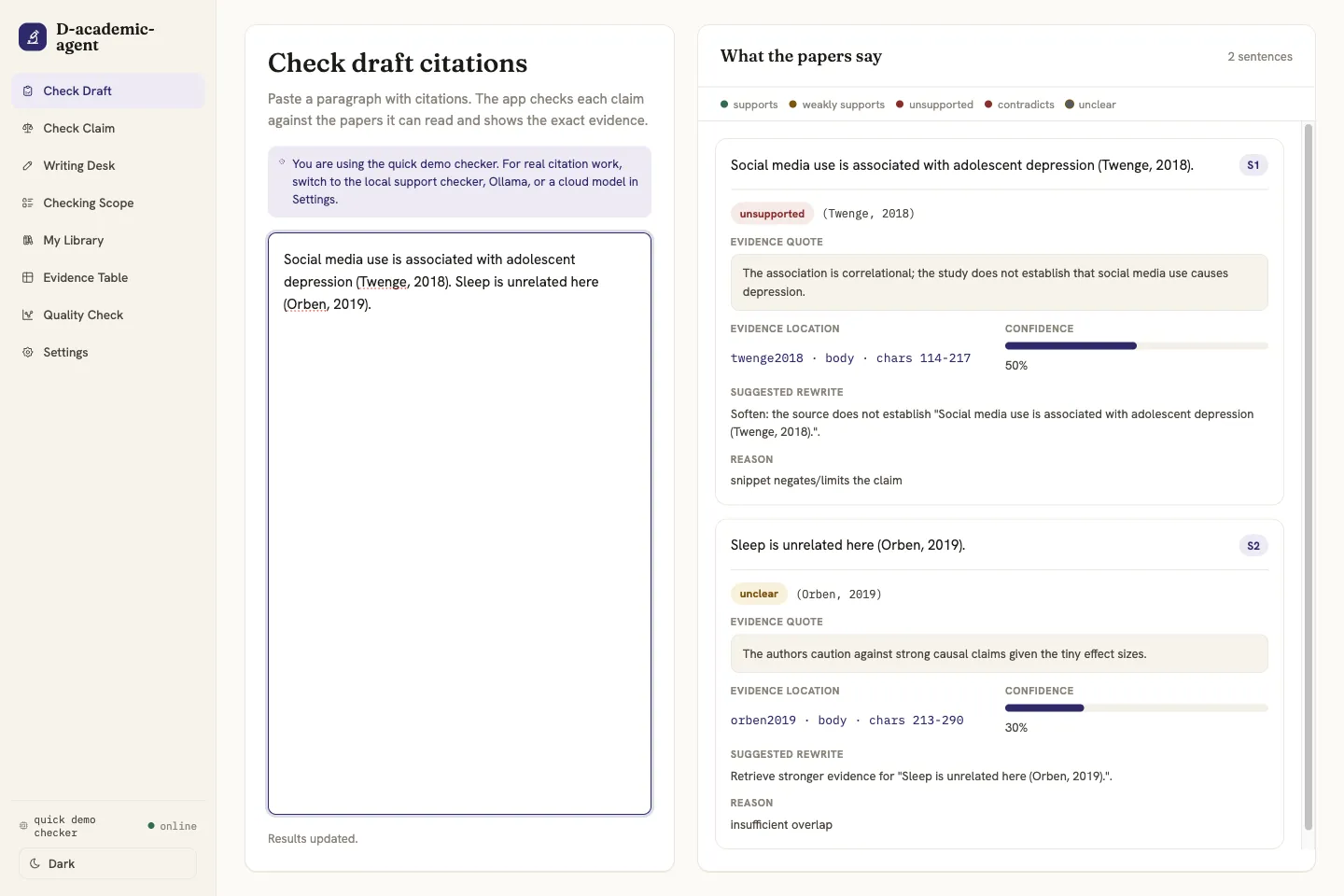Click the quick demo checker notice banner

click(x=459, y=182)
